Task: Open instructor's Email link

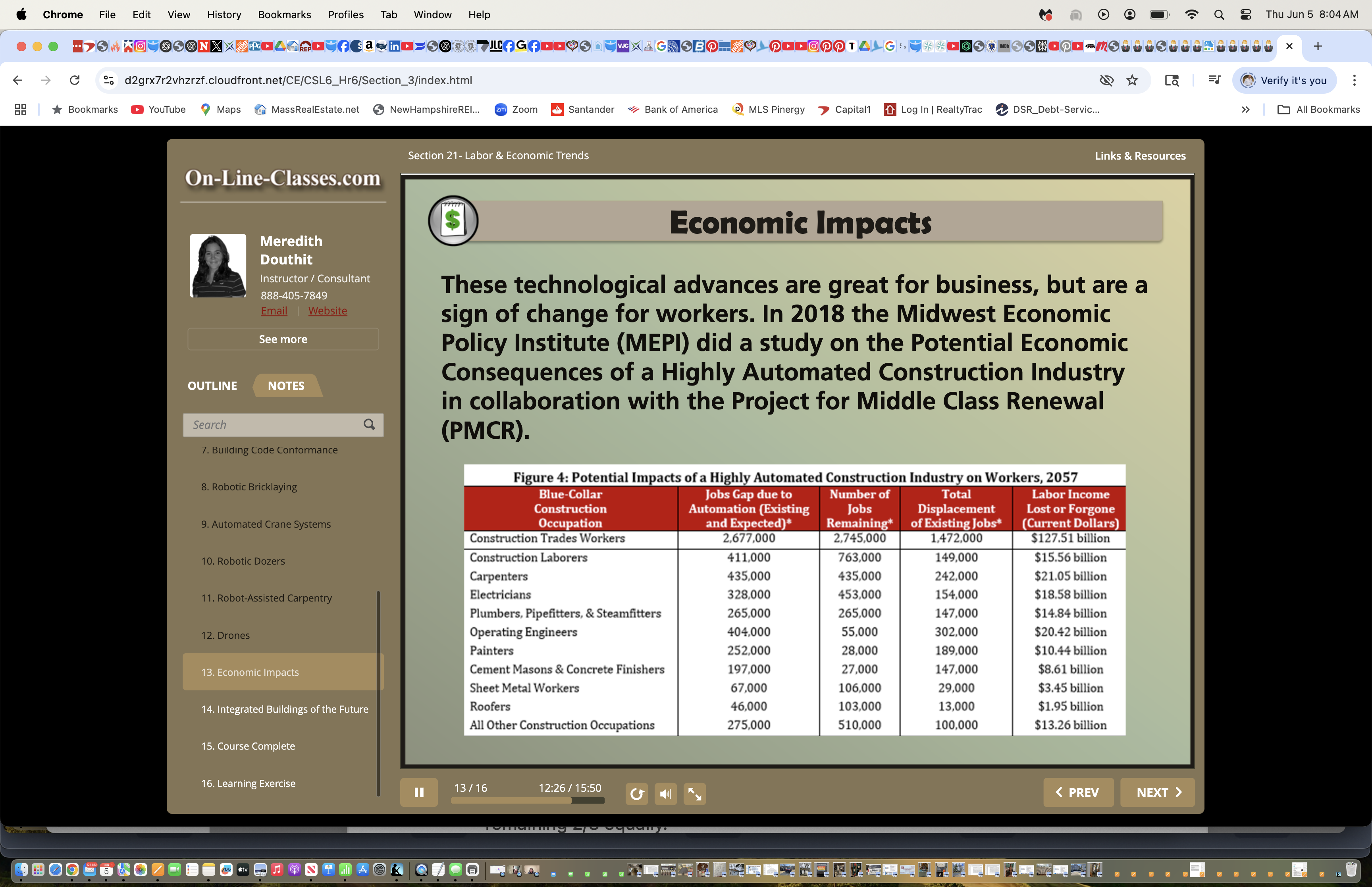Action: coord(274,310)
